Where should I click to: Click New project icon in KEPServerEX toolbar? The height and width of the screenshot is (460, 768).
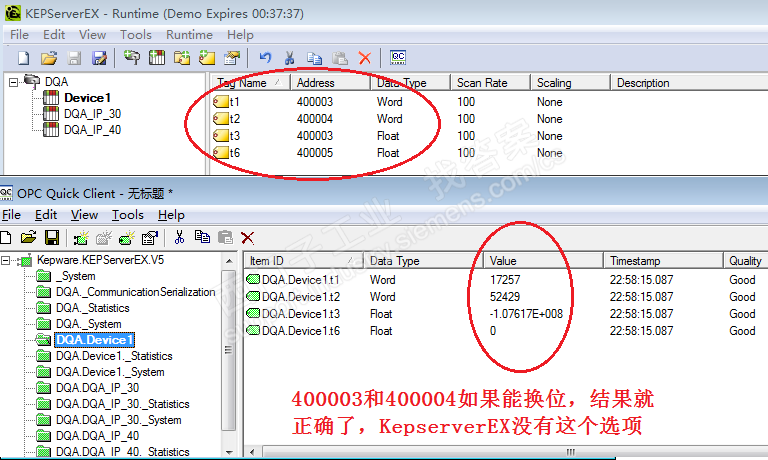pos(24,58)
